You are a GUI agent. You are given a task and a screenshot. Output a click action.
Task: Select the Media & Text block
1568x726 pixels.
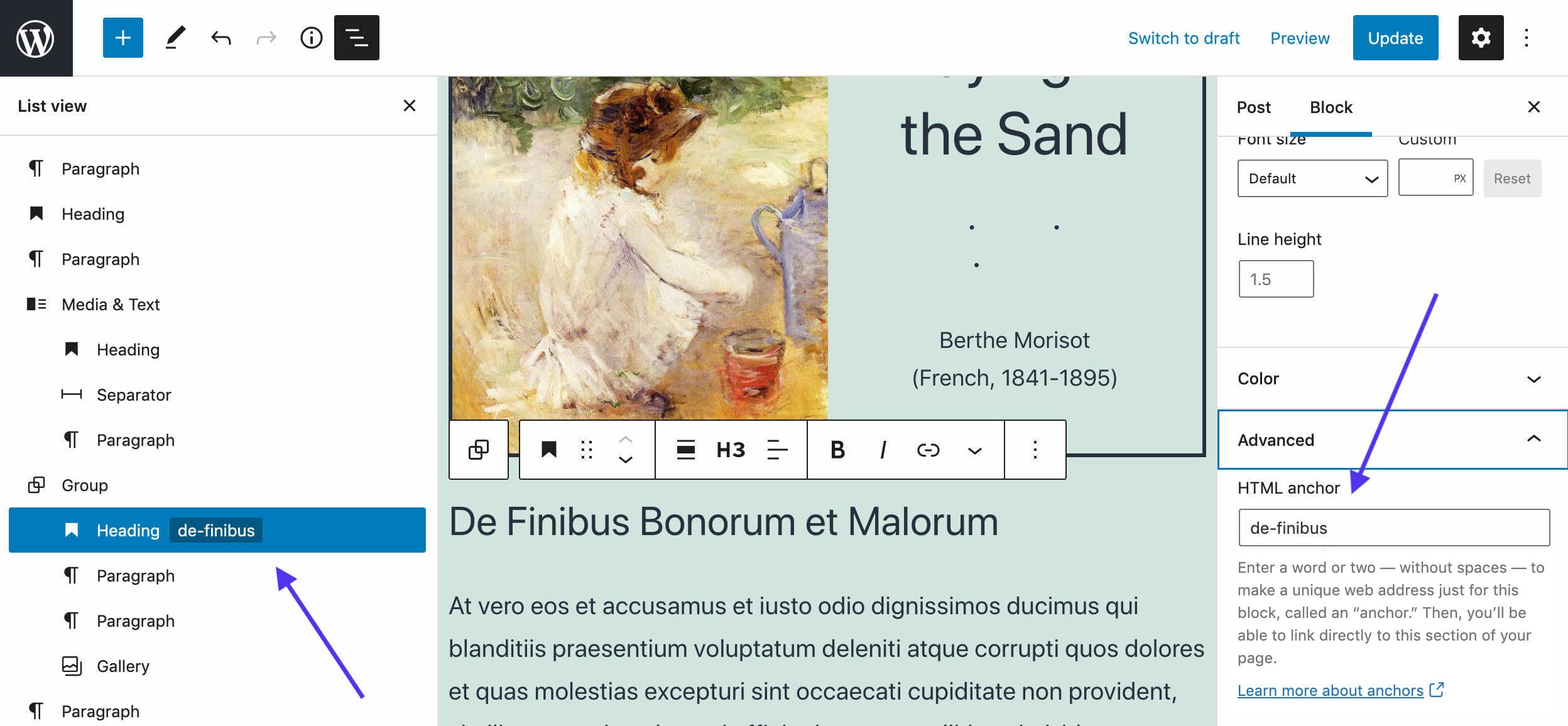click(110, 303)
